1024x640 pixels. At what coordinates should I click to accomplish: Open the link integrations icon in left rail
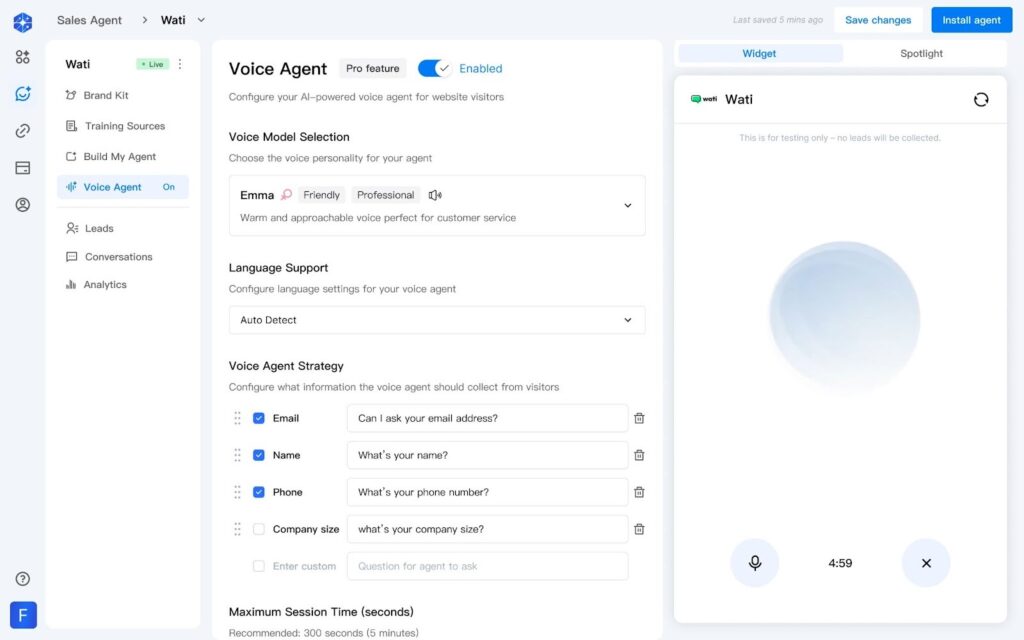23,131
